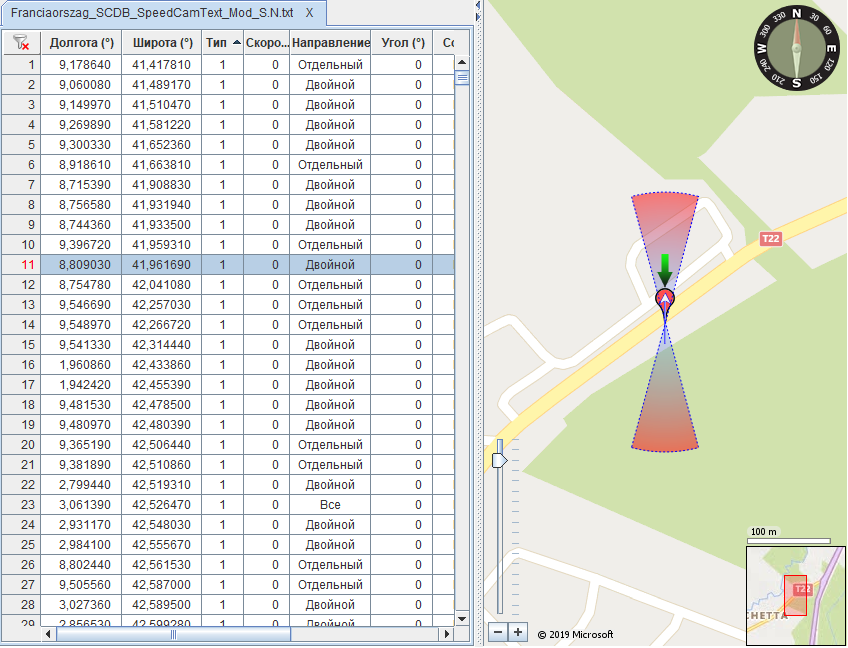Click the green direction arrow on map

tap(665, 269)
